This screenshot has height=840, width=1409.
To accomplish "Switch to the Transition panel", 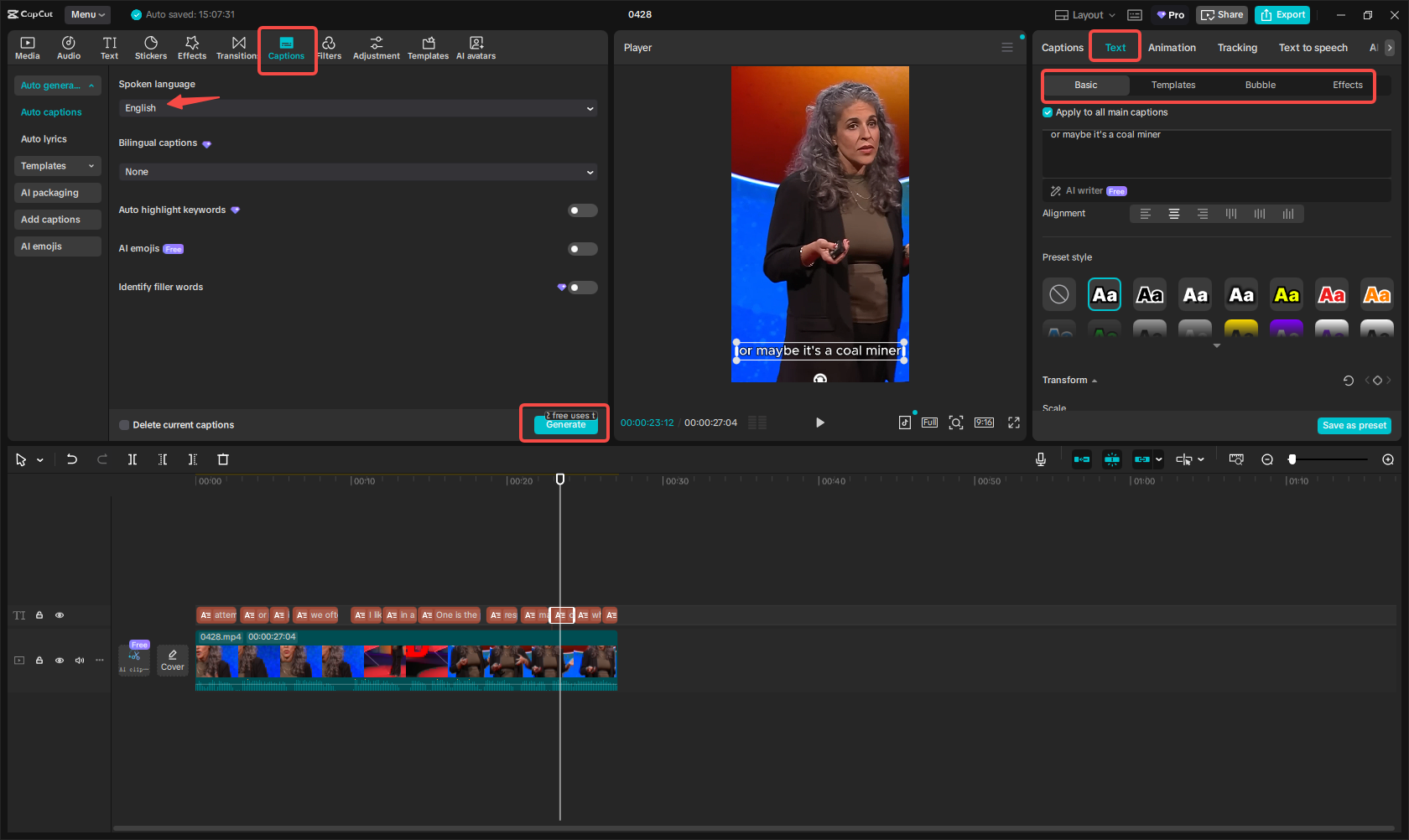I will [x=237, y=46].
